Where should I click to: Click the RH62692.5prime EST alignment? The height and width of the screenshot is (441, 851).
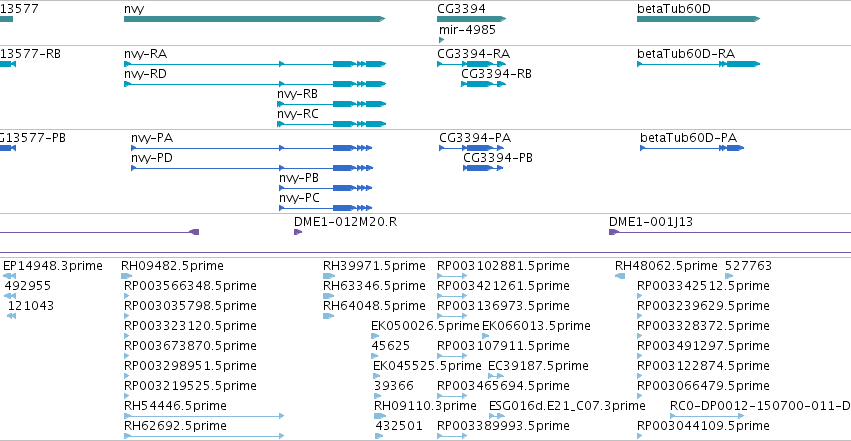(x=204, y=436)
